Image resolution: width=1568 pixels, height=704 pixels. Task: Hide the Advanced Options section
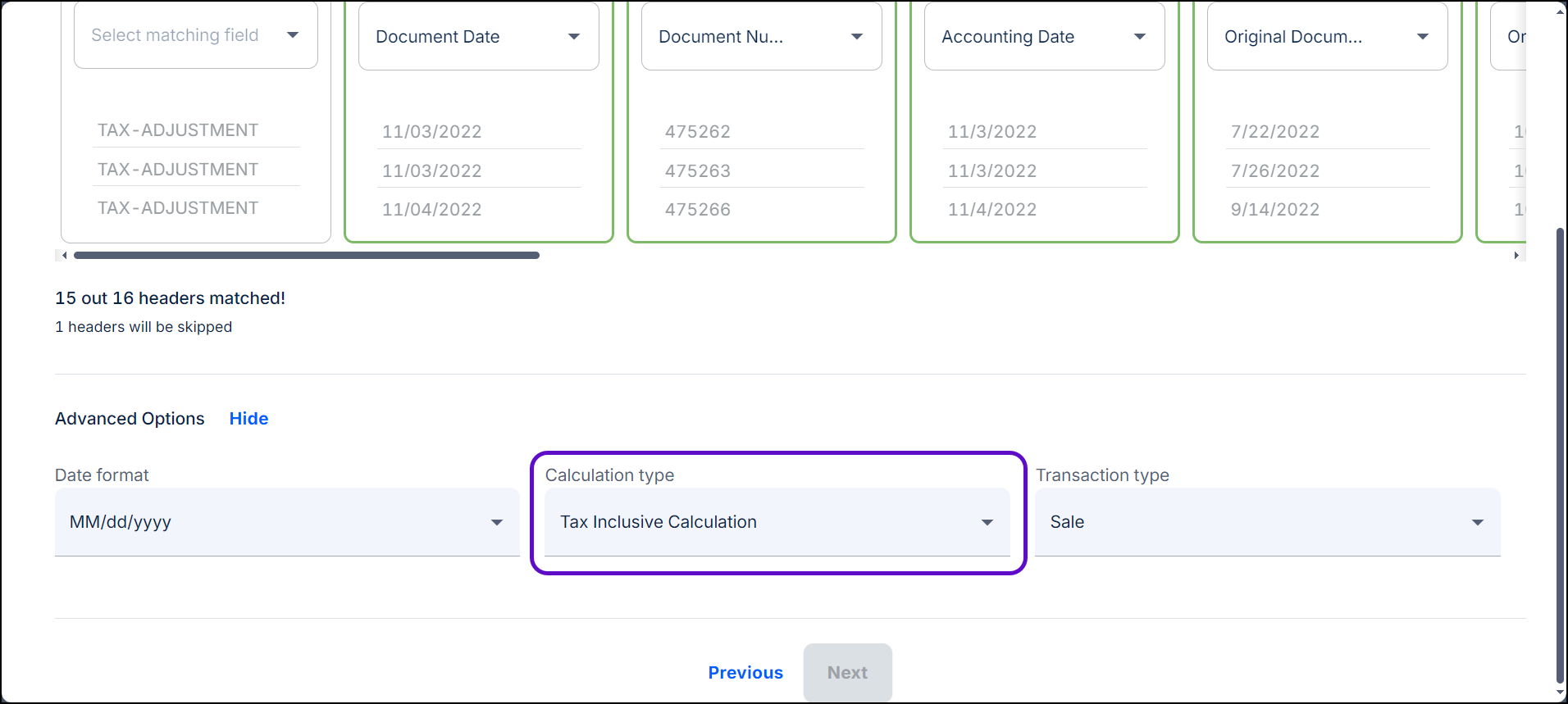(248, 419)
